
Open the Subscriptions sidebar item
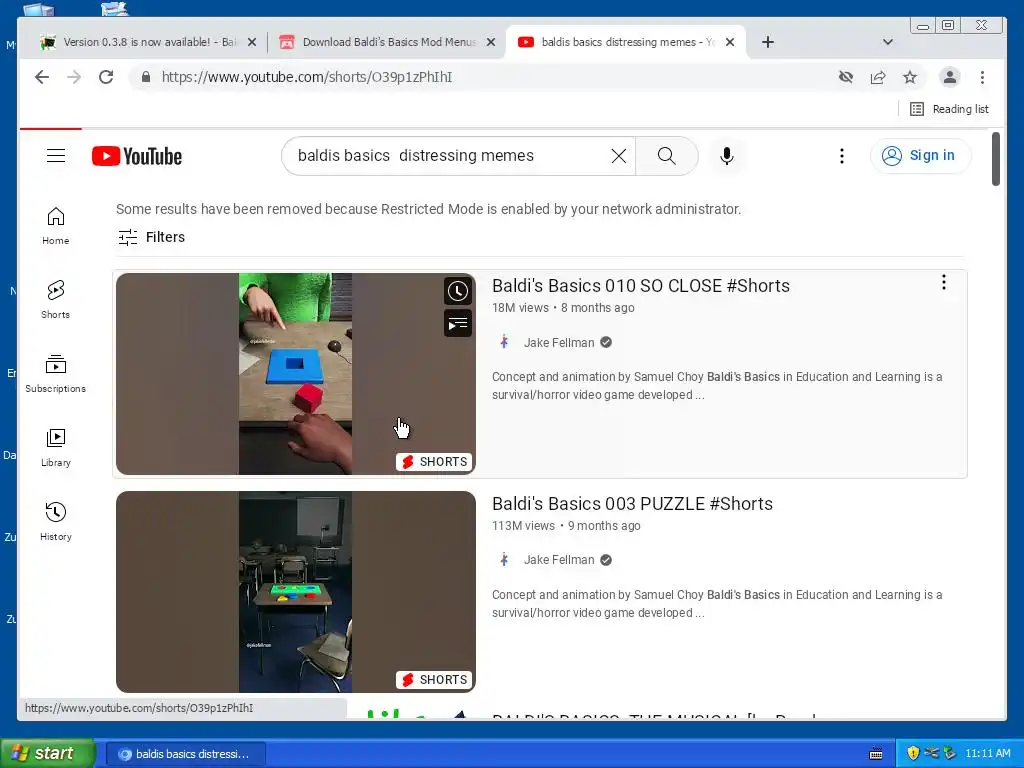pos(56,374)
